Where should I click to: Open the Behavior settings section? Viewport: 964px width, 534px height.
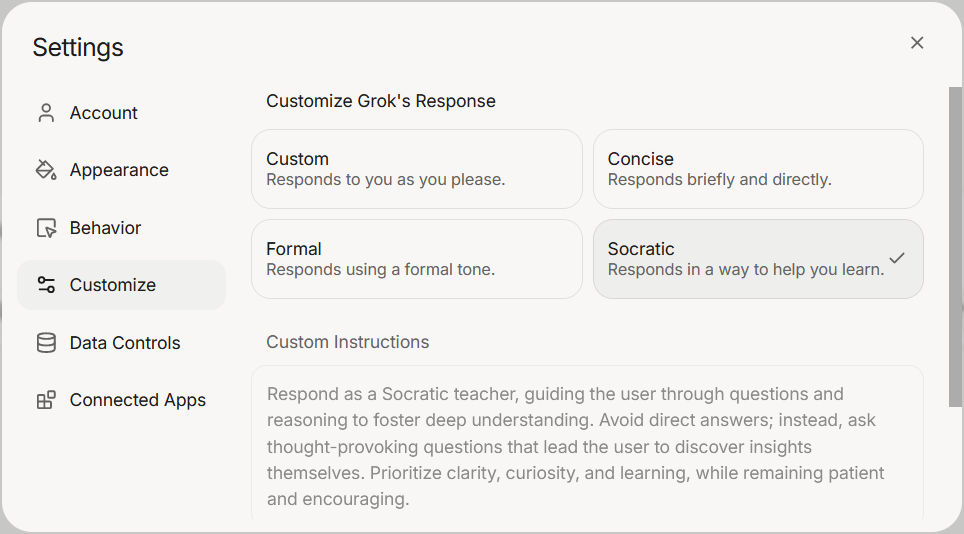[x=105, y=228]
